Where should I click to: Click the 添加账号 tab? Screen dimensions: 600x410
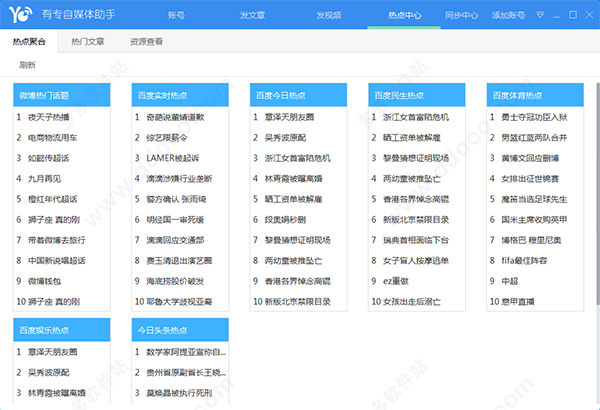pos(508,15)
